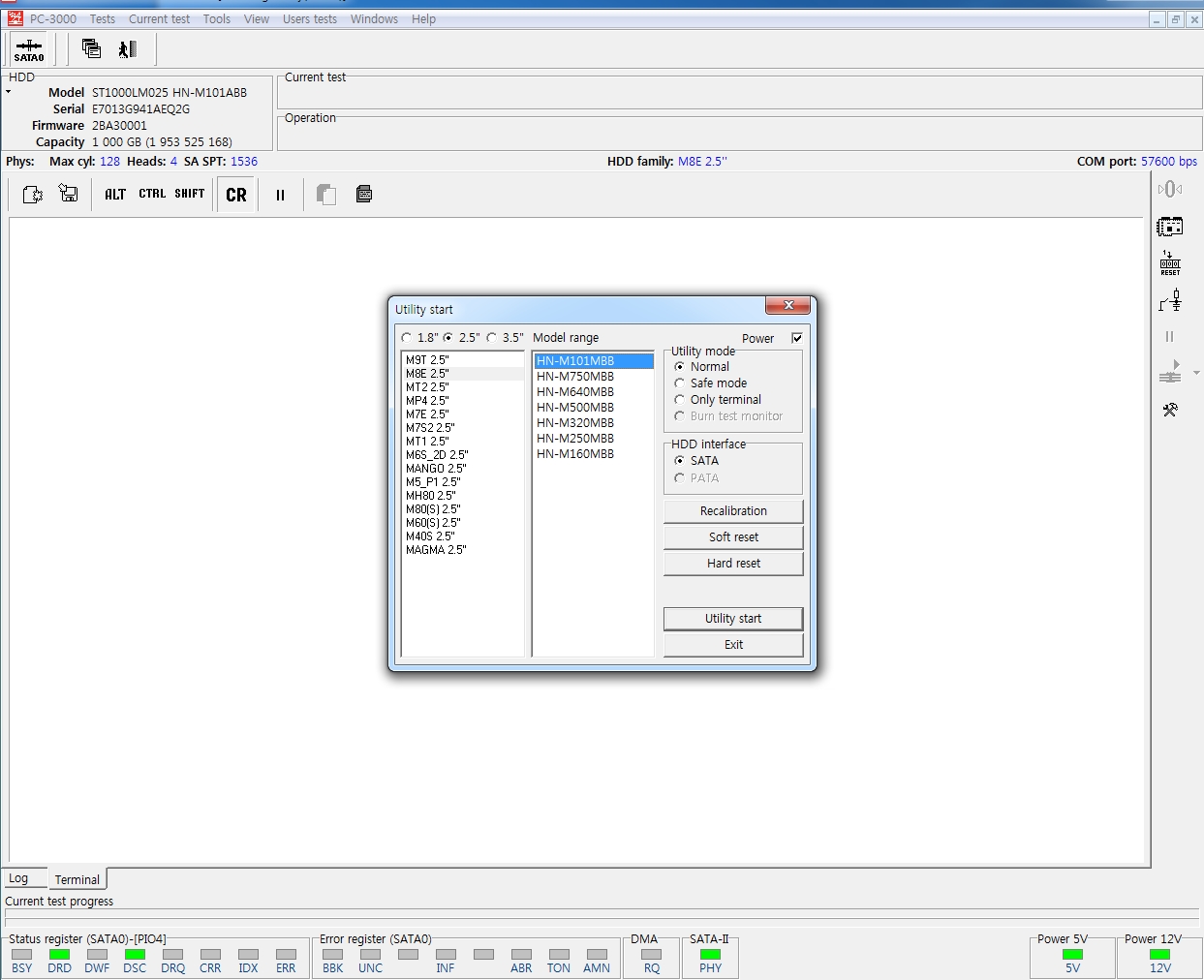This screenshot has width=1204, height=980.
Task: Click the CTRL key toolbar button
Action: tap(152, 194)
